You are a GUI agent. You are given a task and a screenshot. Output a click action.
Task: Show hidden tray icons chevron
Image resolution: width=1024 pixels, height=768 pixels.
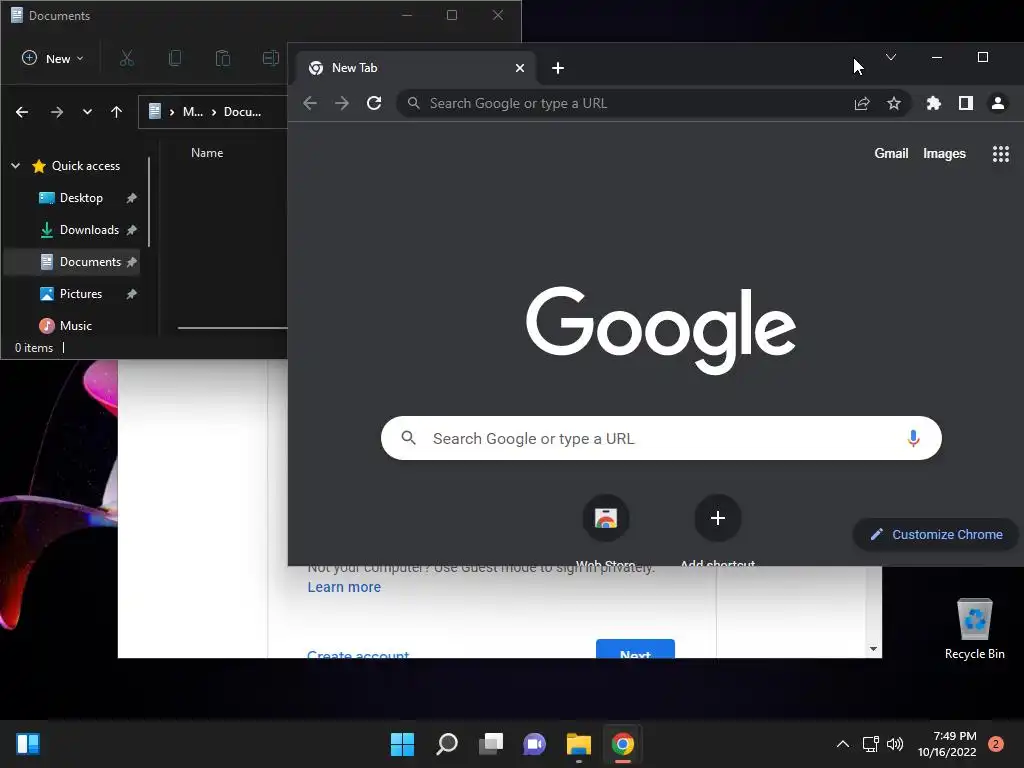843,744
